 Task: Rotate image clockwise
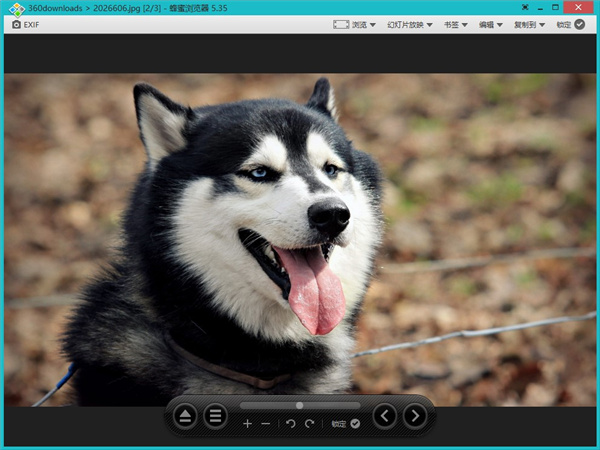310,424
